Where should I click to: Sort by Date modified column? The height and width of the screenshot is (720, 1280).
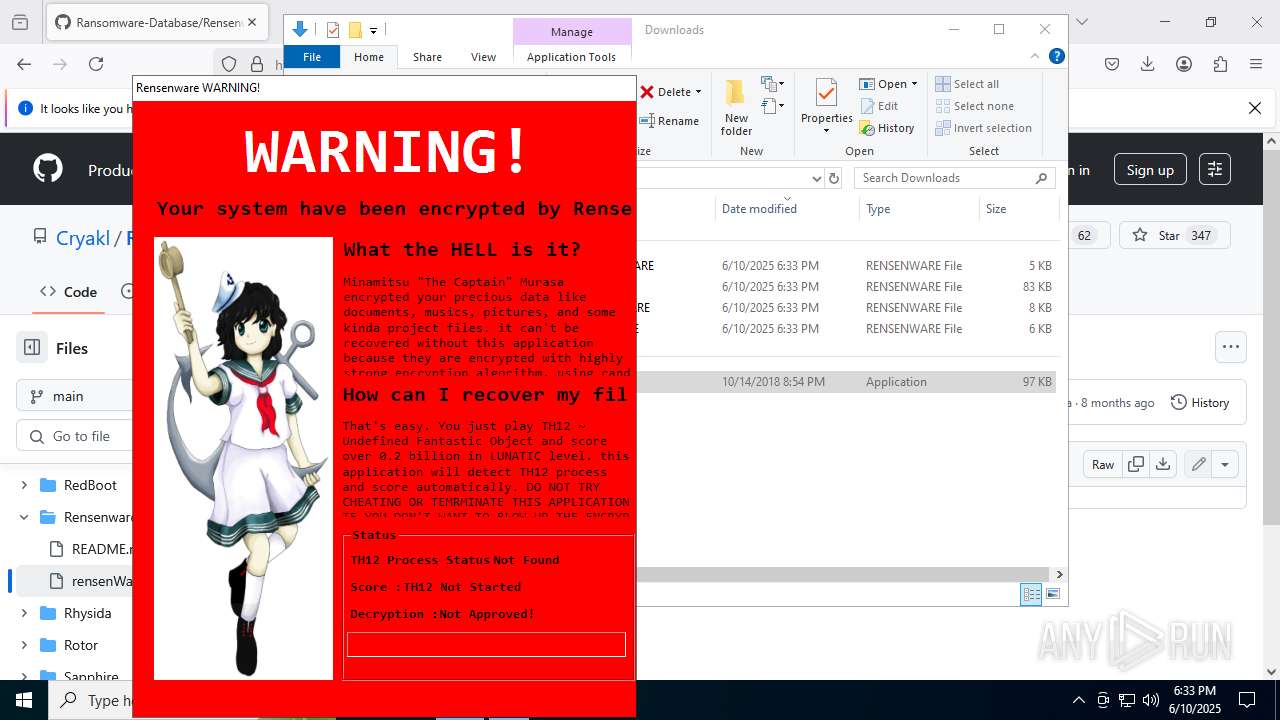coord(788,209)
